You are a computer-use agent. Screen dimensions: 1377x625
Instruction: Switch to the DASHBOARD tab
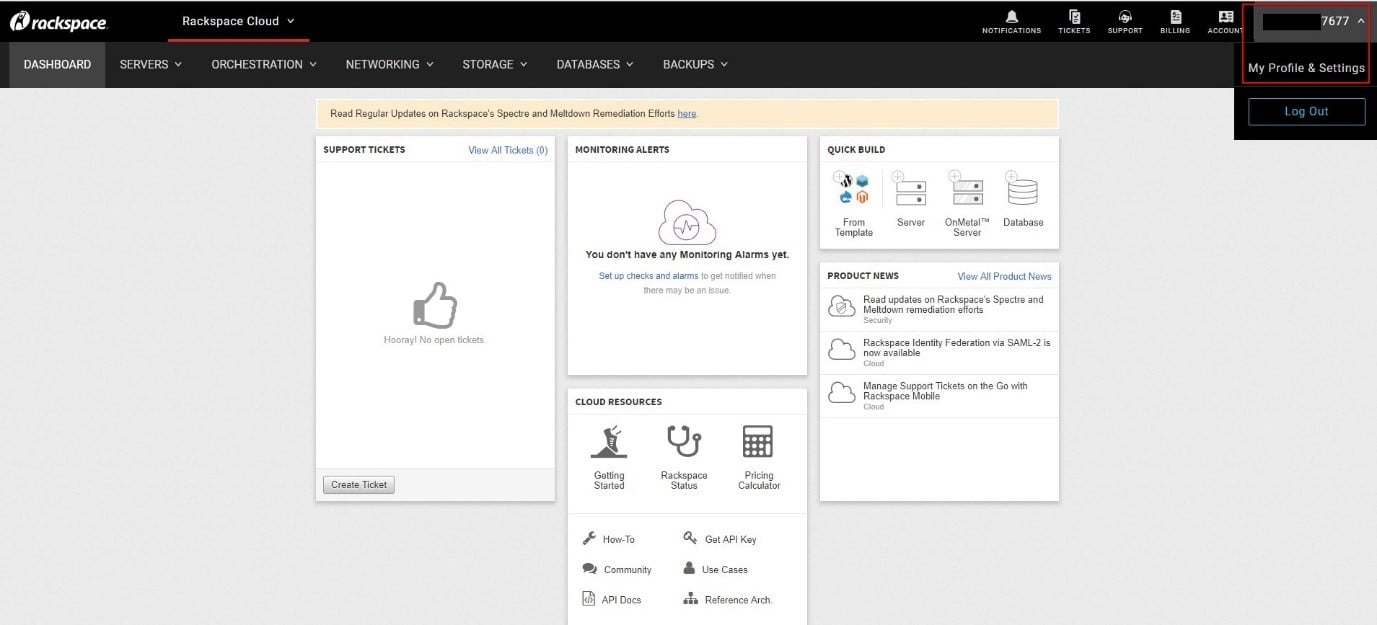57,64
